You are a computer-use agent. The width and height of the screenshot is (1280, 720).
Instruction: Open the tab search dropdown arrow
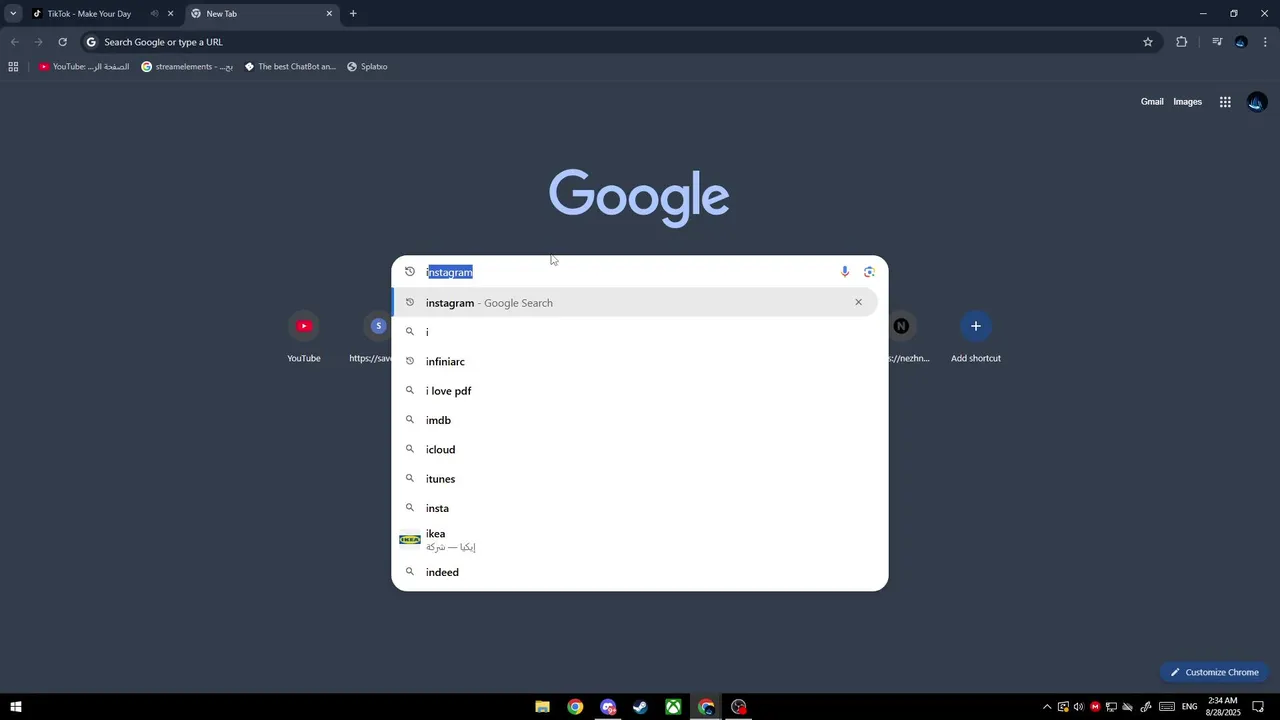pyautogui.click(x=13, y=14)
